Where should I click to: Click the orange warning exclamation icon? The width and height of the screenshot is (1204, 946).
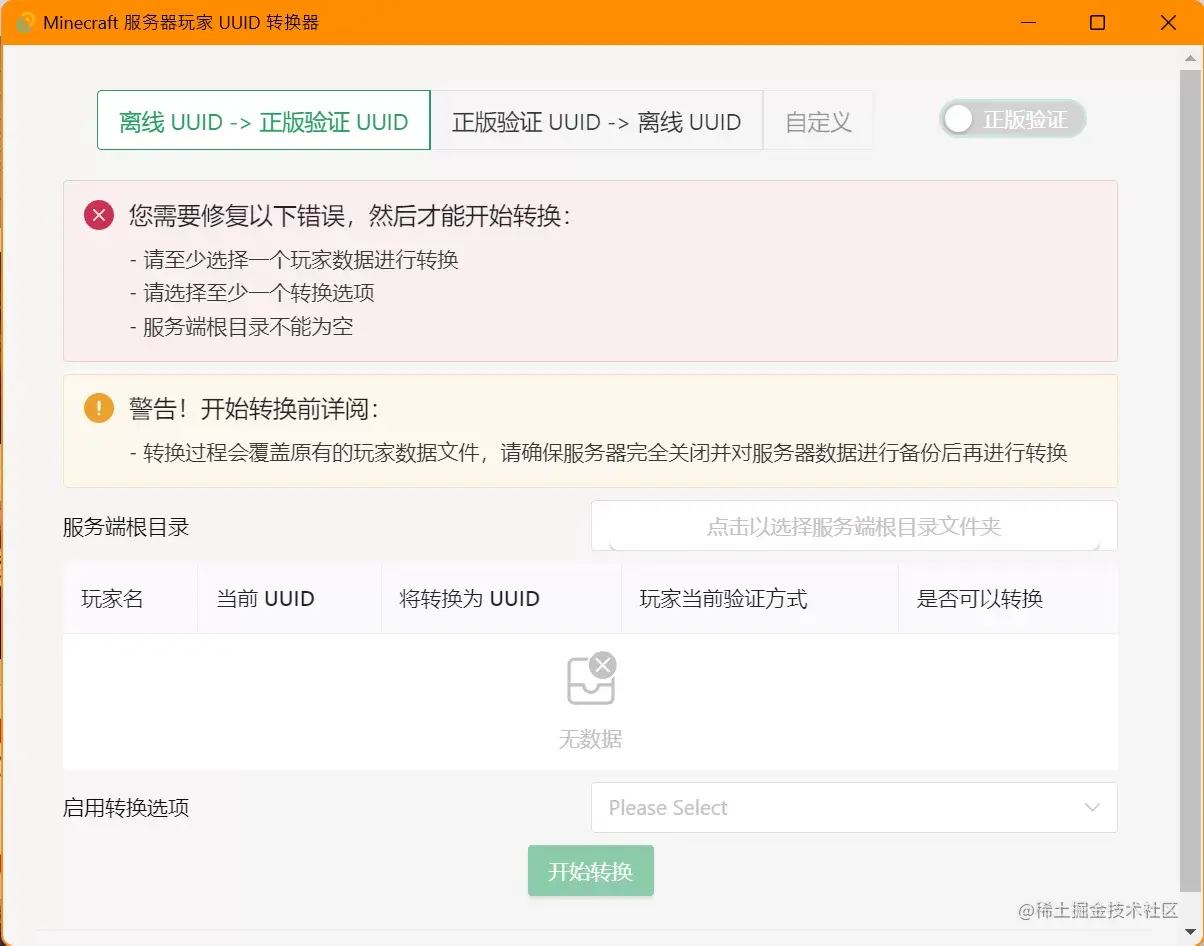click(x=97, y=408)
